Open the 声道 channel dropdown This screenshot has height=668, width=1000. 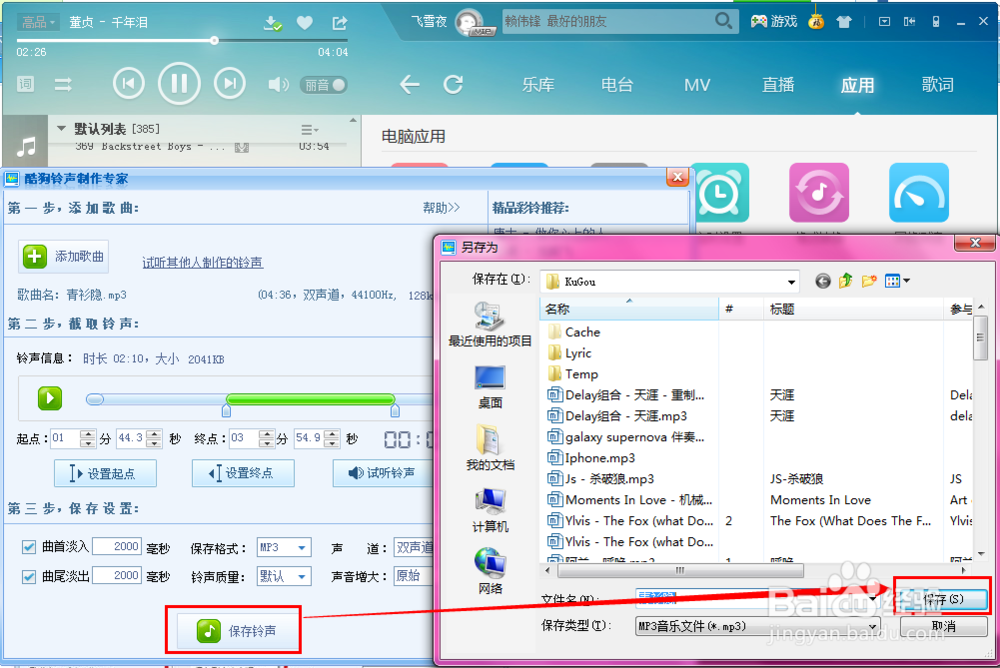(x=413, y=547)
